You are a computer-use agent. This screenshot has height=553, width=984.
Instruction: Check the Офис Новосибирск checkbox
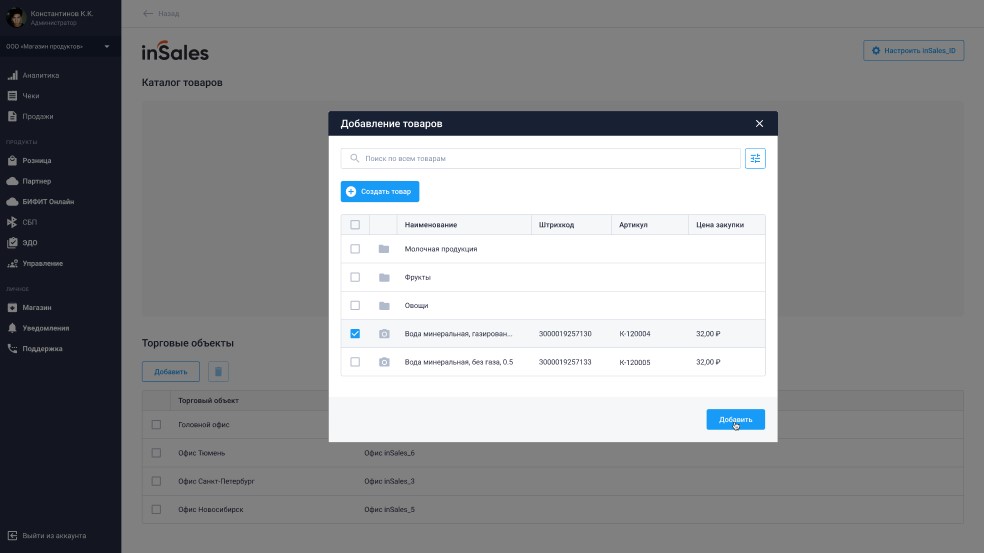pos(156,510)
